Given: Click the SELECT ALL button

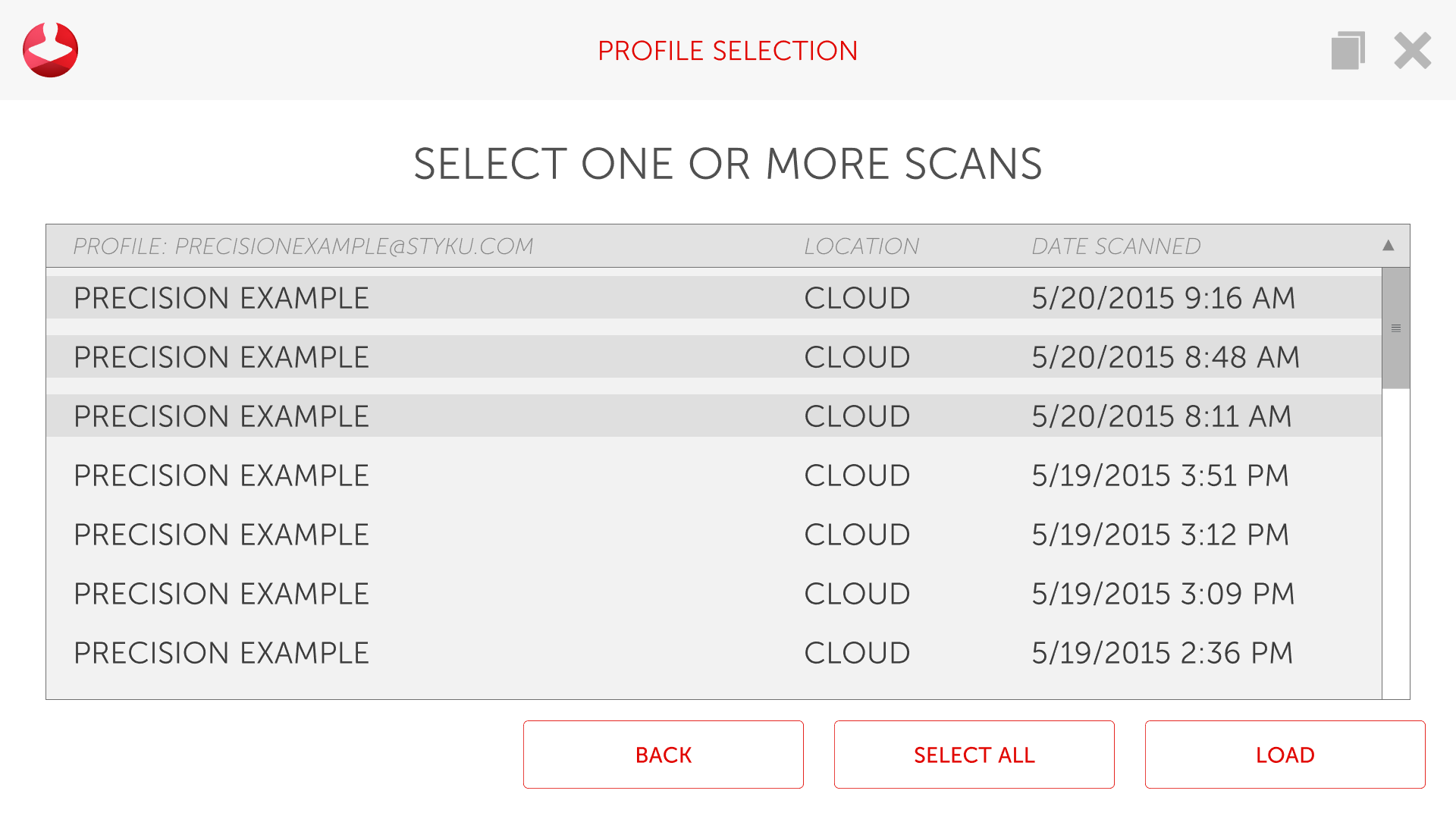Looking at the screenshot, I should (x=974, y=755).
